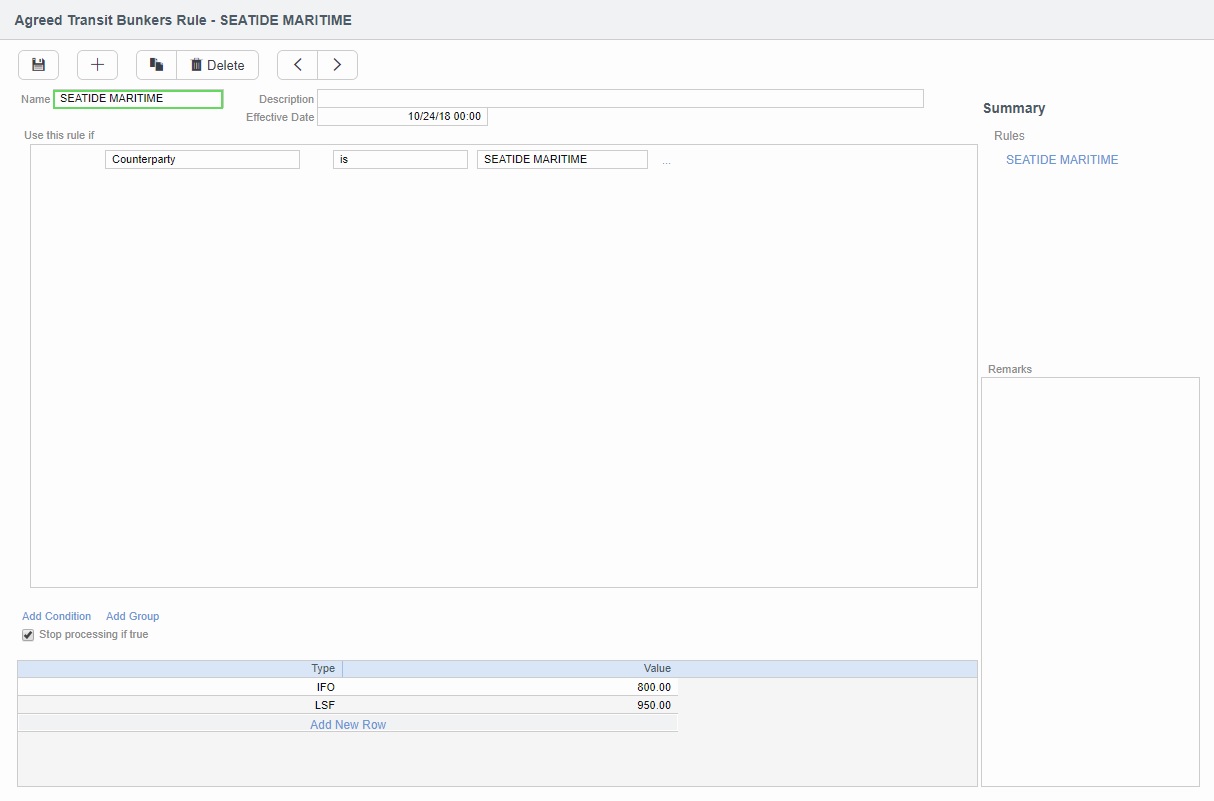Click the Effective Date field
The width and height of the screenshot is (1214, 801).
tap(402, 117)
